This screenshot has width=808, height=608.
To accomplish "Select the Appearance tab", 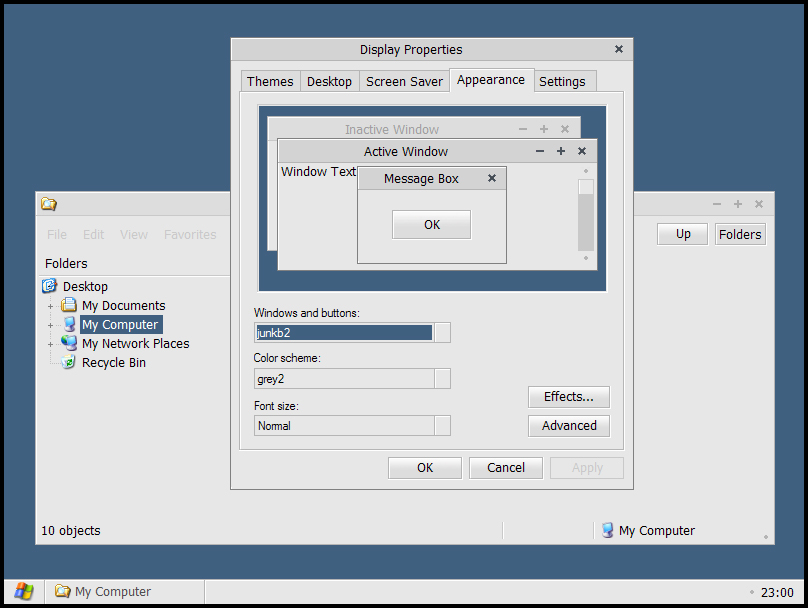I will point(491,80).
